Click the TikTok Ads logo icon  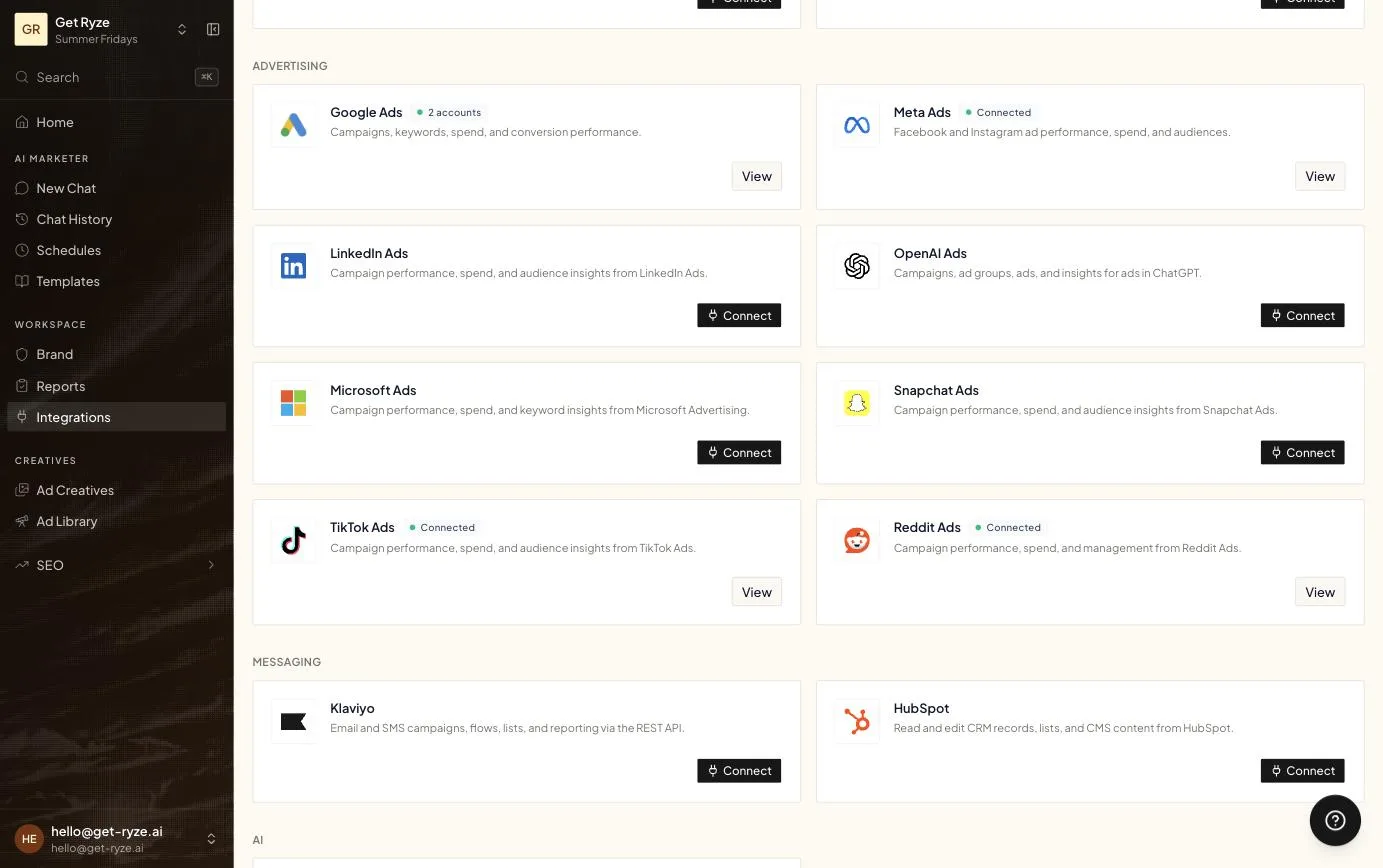click(x=293, y=540)
